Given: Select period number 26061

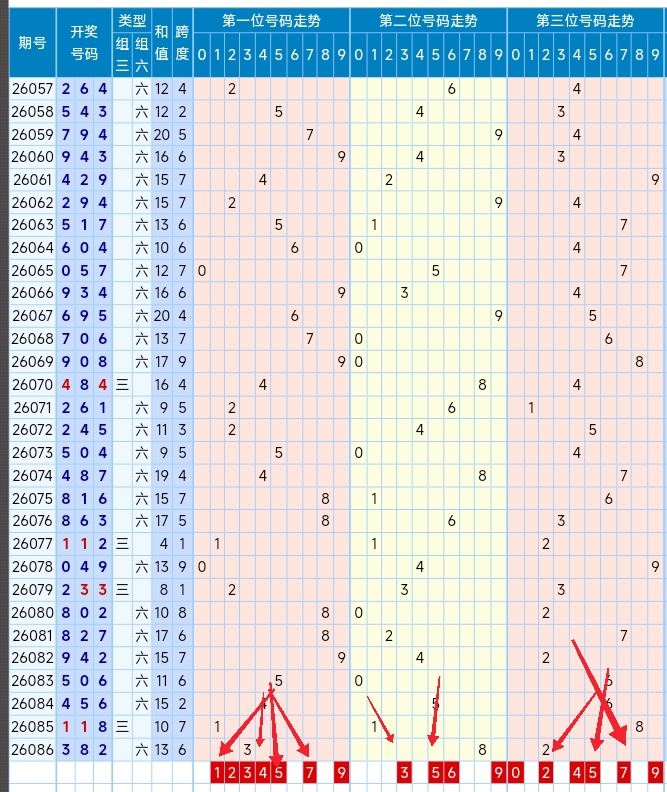Looking at the screenshot, I should coord(32,180).
